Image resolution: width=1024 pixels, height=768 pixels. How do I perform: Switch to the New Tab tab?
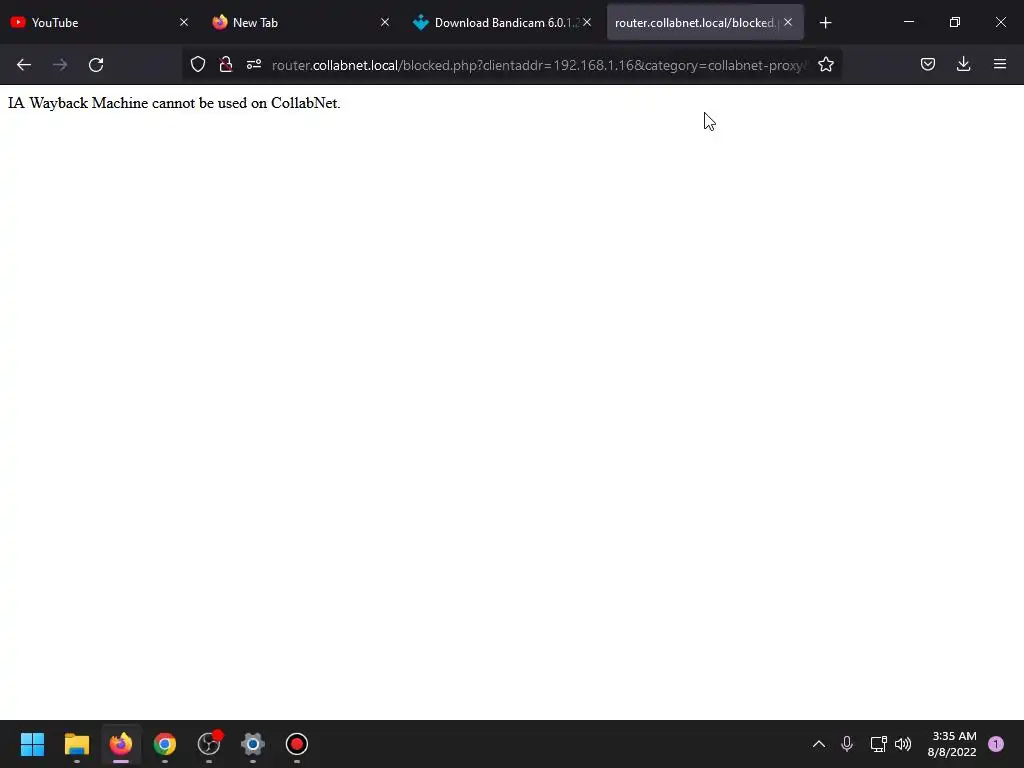click(300, 22)
